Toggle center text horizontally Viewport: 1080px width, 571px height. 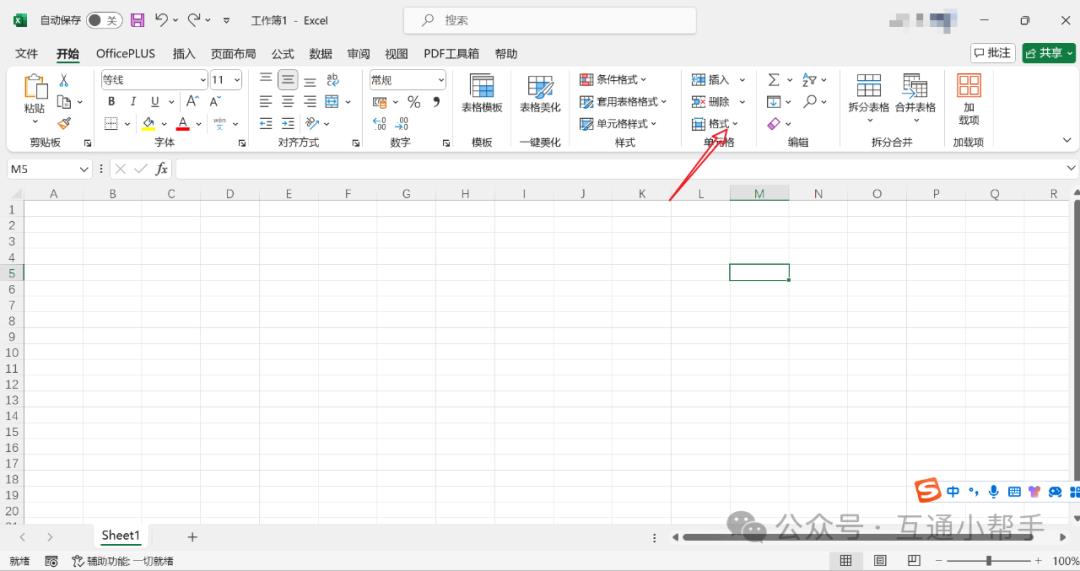point(288,102)
